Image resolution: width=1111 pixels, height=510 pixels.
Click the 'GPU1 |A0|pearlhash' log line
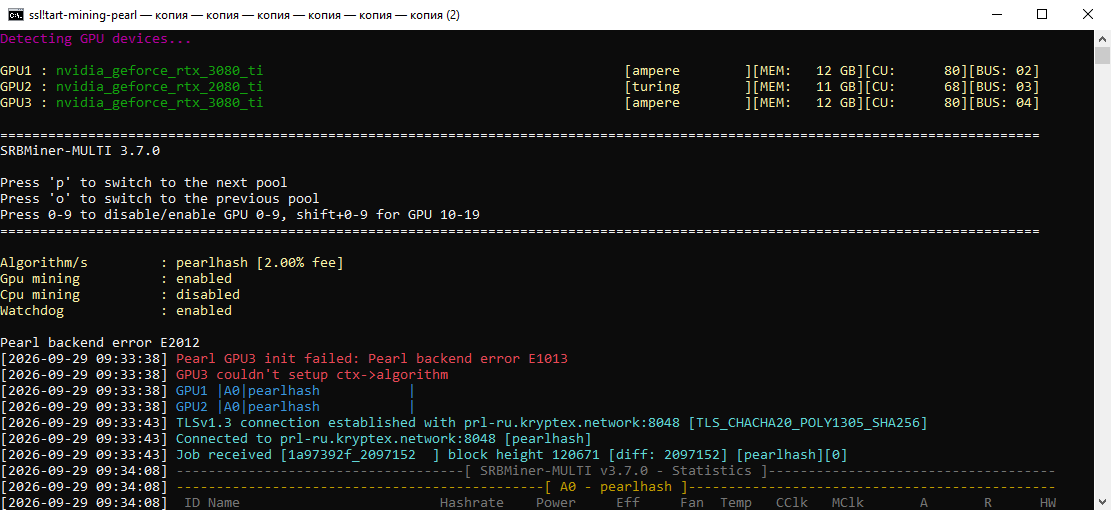295,391
